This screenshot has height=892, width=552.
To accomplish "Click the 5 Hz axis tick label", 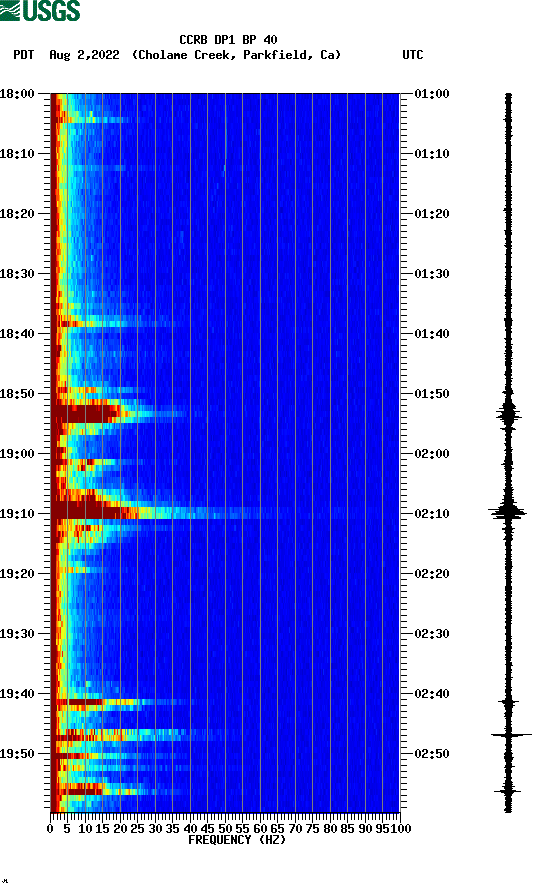I will 67,829.
